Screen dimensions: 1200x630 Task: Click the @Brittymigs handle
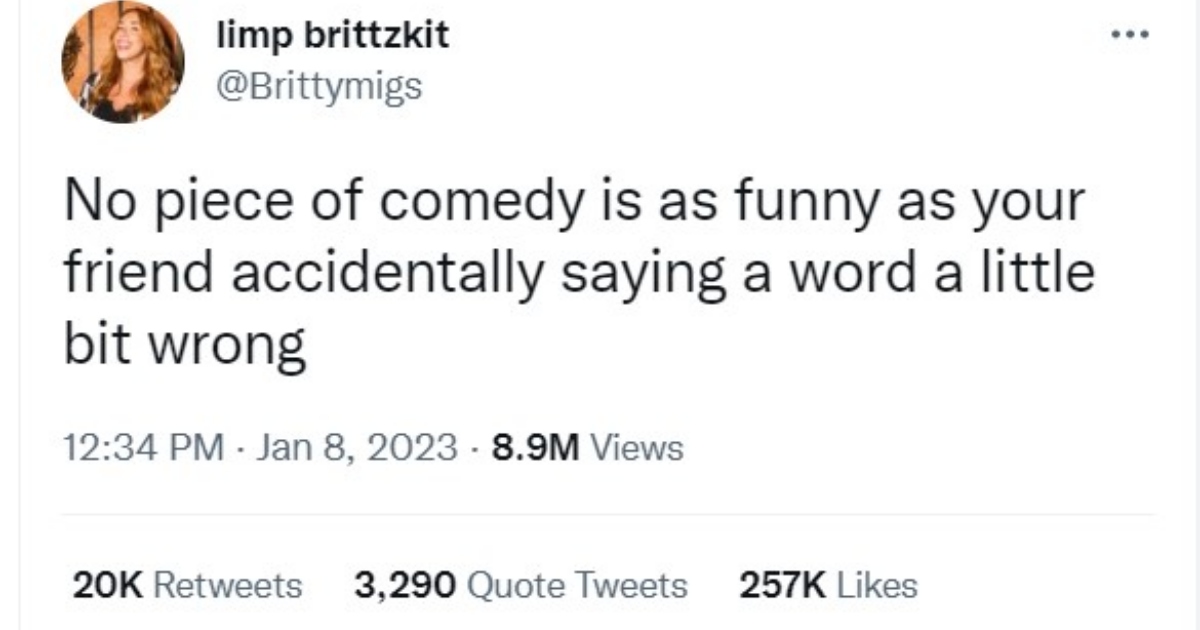coord(319,87)
